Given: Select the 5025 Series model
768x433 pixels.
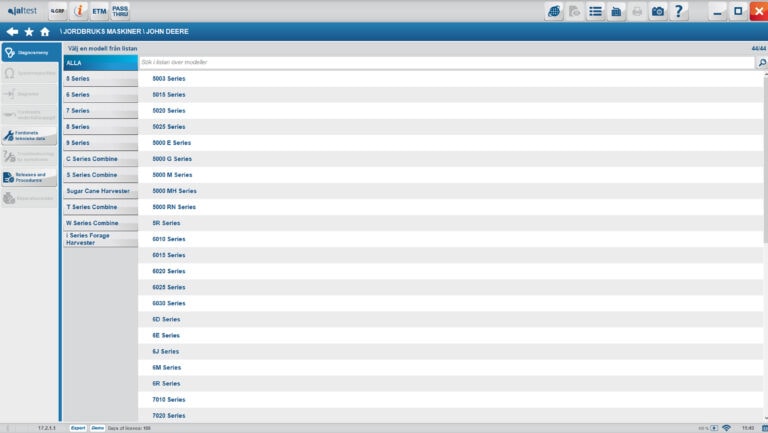Looking at the screenshot, I should (451, 127).
